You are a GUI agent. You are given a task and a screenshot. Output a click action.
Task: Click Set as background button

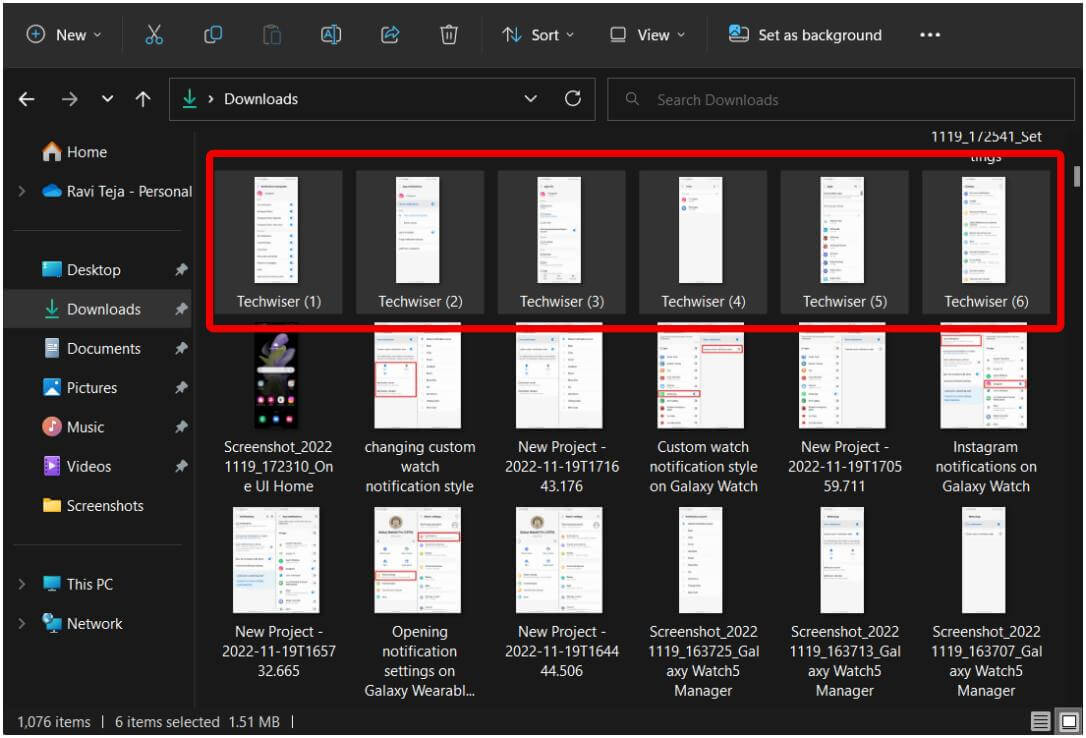point(805,35)
